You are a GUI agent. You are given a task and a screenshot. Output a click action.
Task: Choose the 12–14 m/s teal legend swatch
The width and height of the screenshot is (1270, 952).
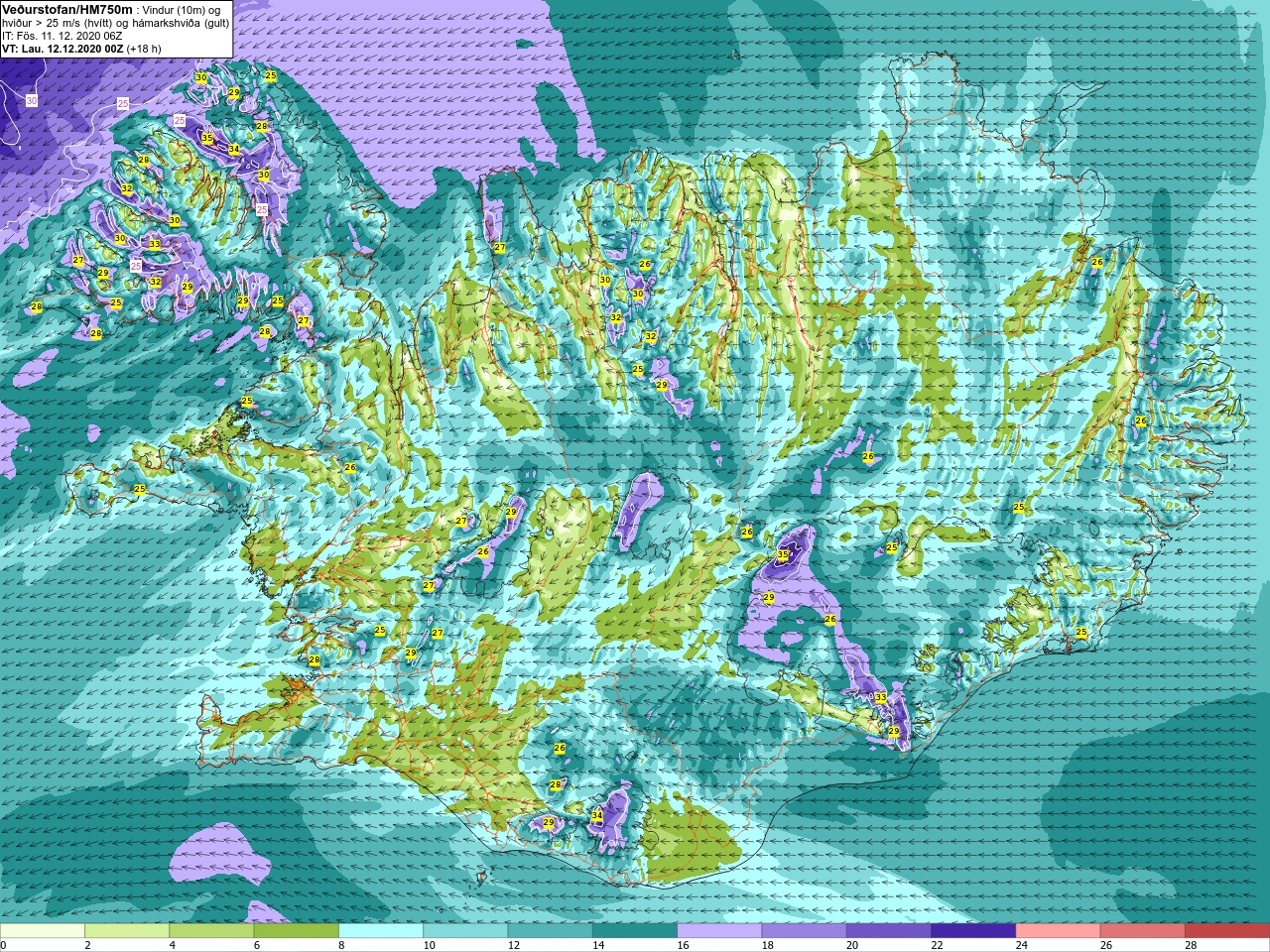(551, 931)
